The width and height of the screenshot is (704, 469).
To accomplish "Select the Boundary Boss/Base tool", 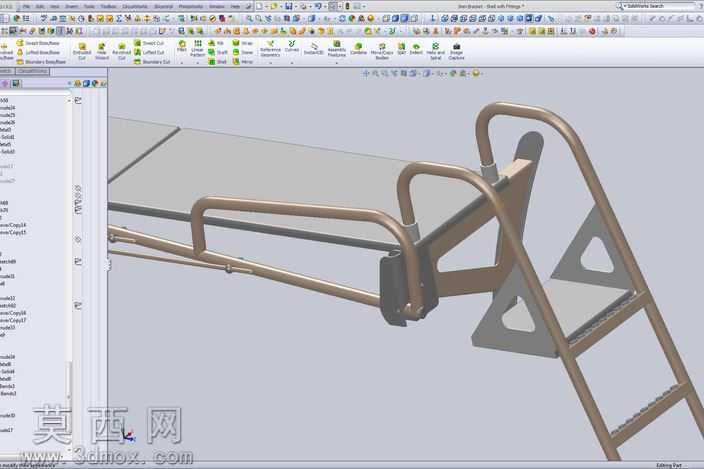I will coord(41,62).
